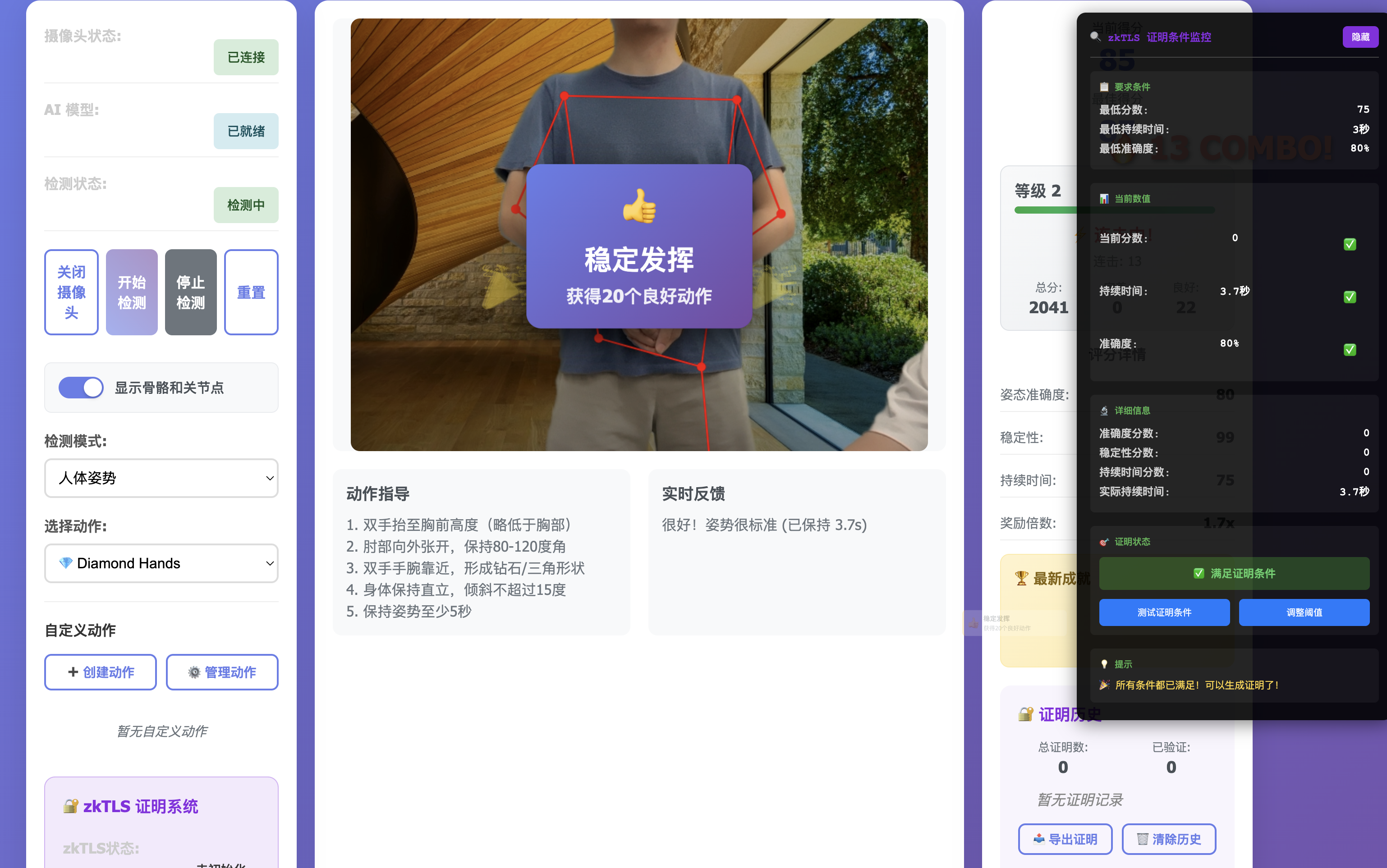Image resolution: width=1387 pixels, height=868 pixels.
Task: Click the lock icon beside zkTLS 证明系统
Action: coord(71,806)
